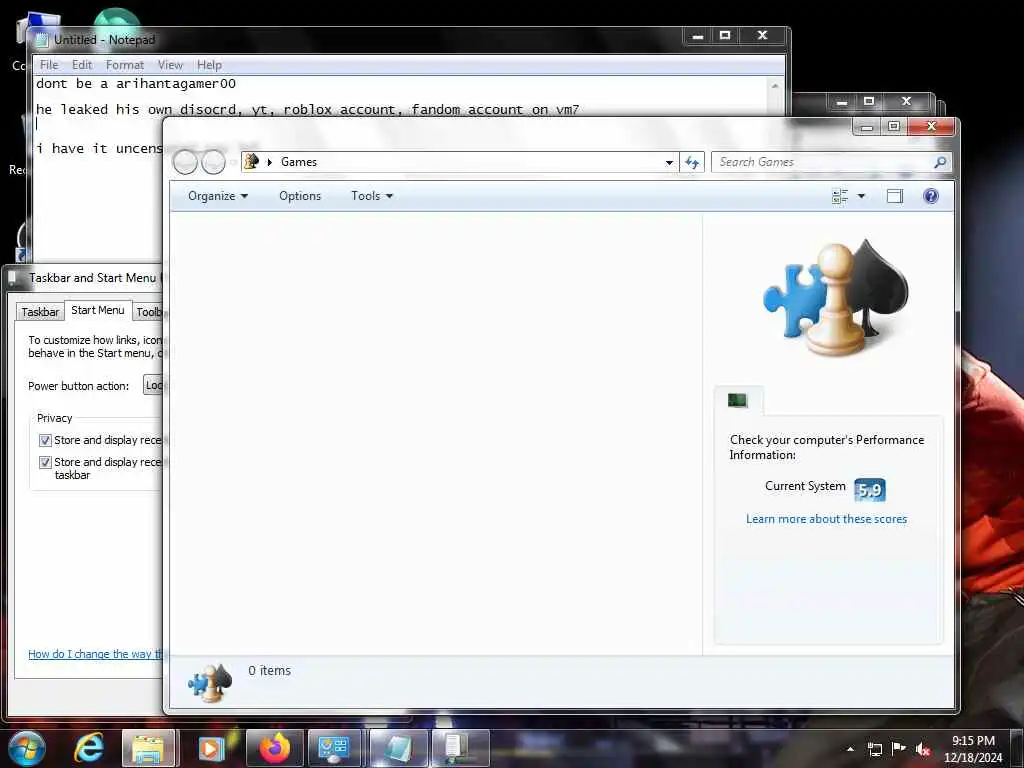
Task: Switch to Notepad taskbar item
Action: 398,748
